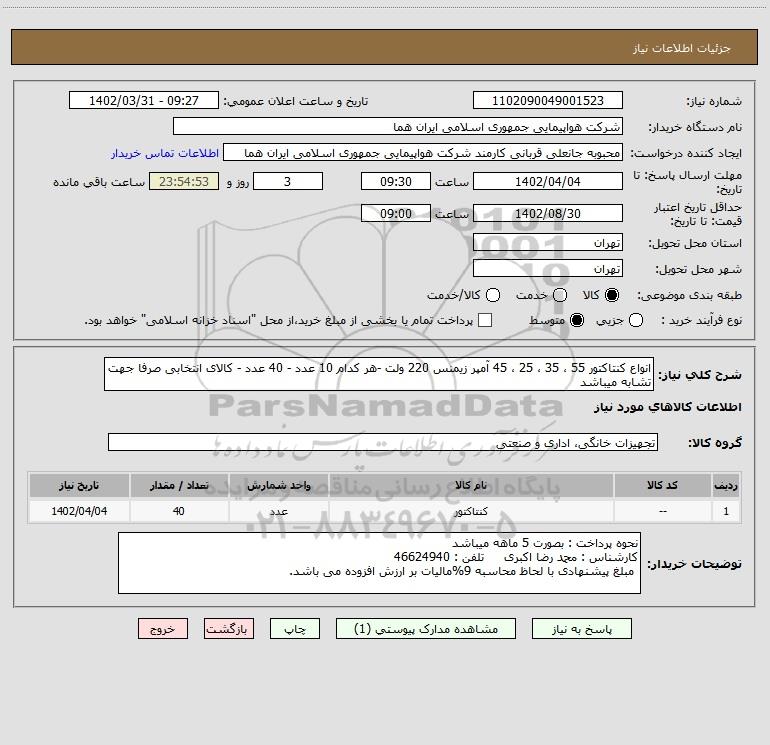Click the شرح کلی نیاز label
770x745 pixels.
700,375
